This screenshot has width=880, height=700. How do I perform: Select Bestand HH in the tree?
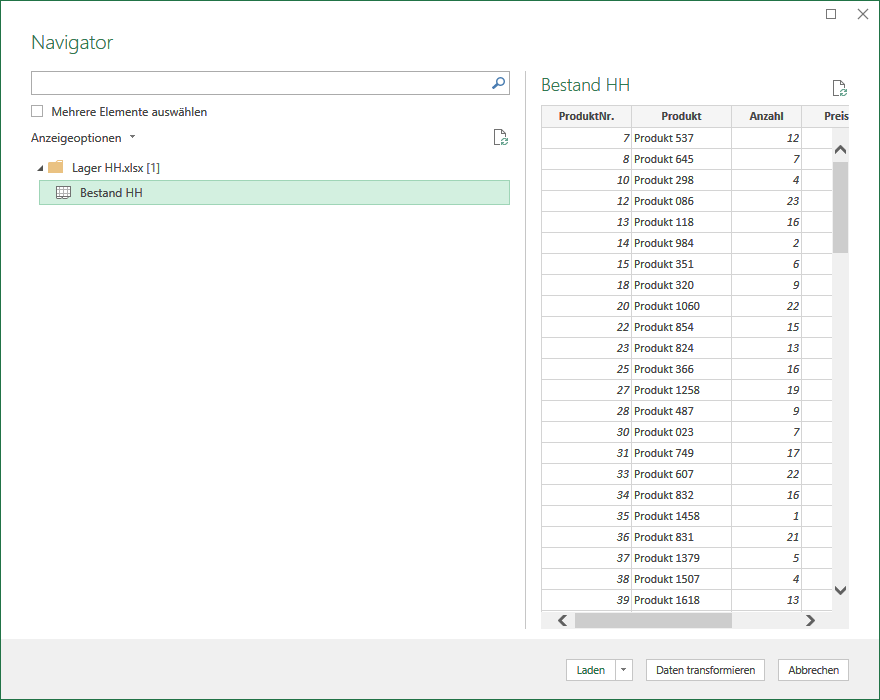(x=274, y=193)
